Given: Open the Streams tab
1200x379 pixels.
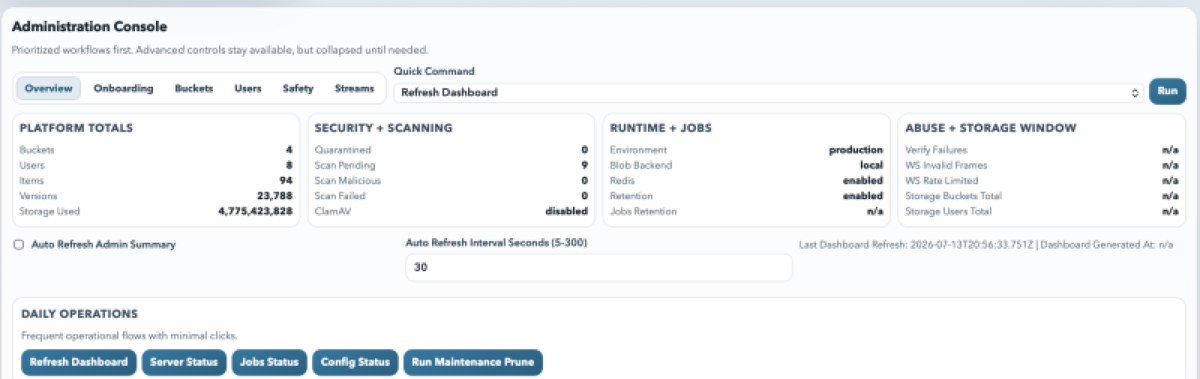Looking at the screenshot, I should (354, 88).
